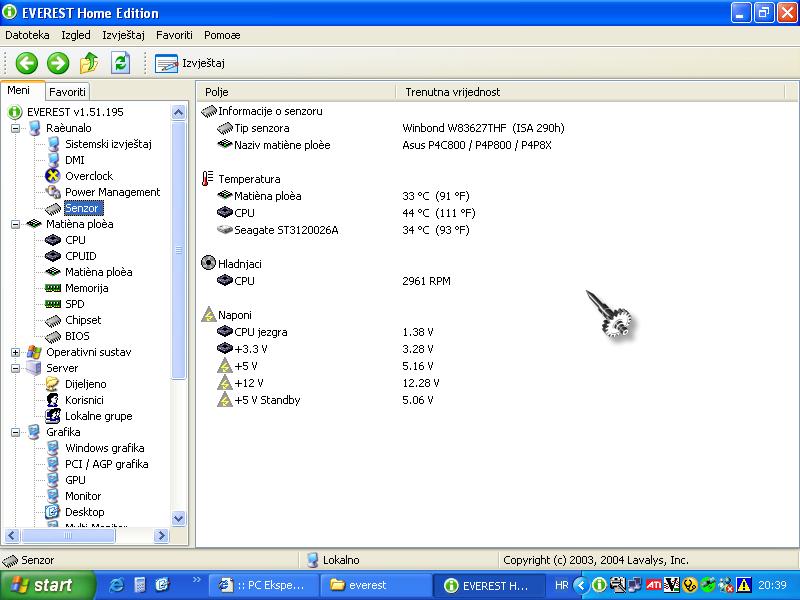Open Power Management tree entry
This screenshot has width=800, height=600.
coord(112,192)
